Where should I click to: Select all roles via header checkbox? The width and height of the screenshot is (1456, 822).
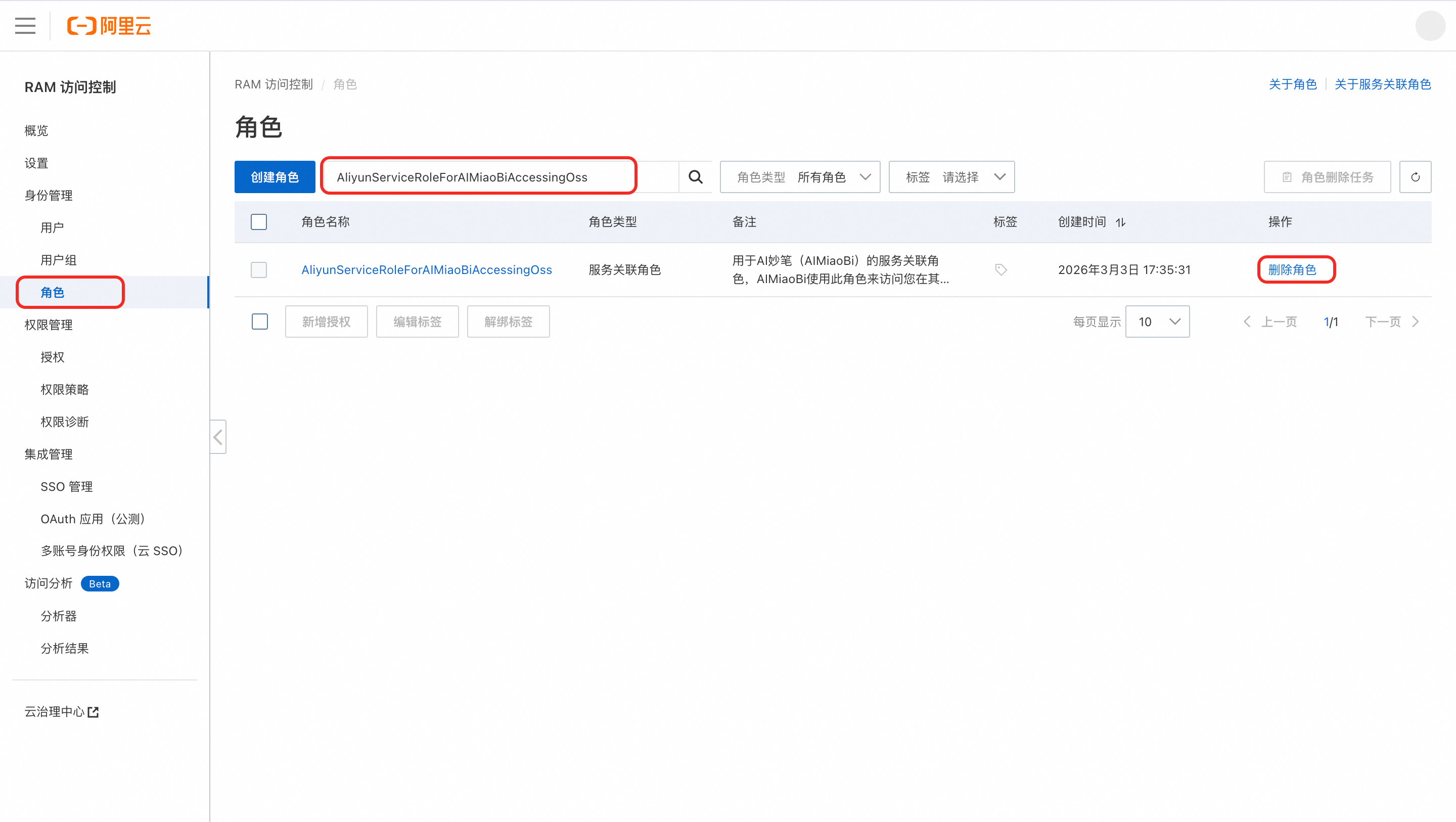click(x=259, y=222)
